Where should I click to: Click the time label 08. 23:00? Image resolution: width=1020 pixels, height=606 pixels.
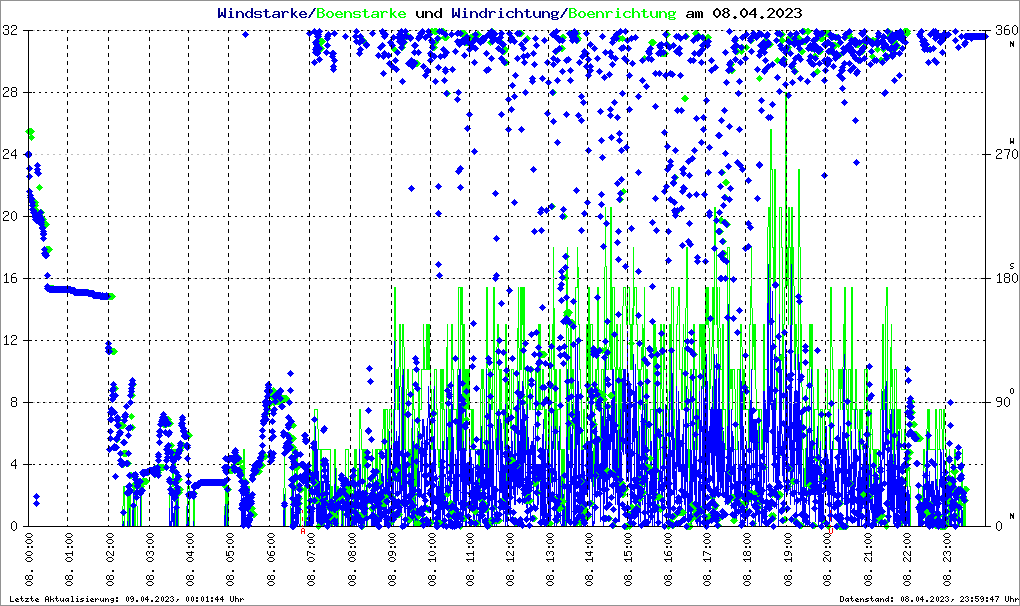click(946, 560)
